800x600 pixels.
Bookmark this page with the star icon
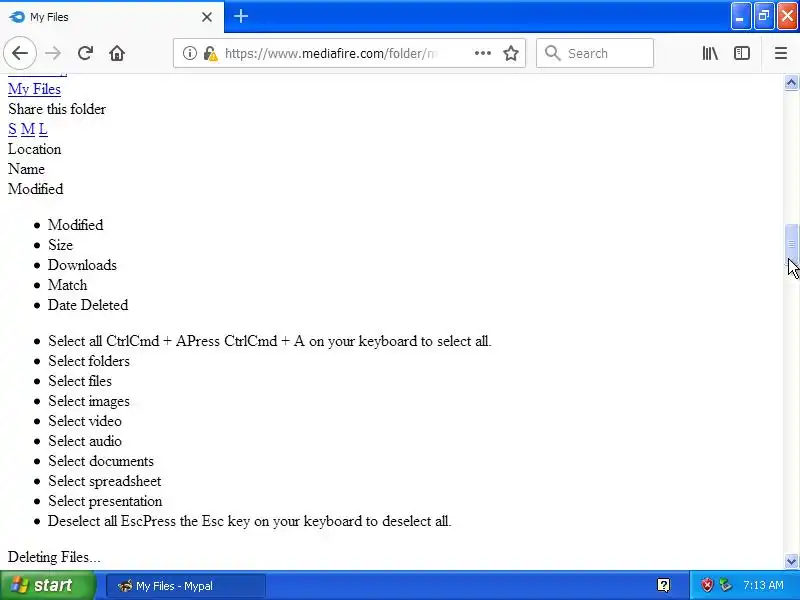(511, 53)
